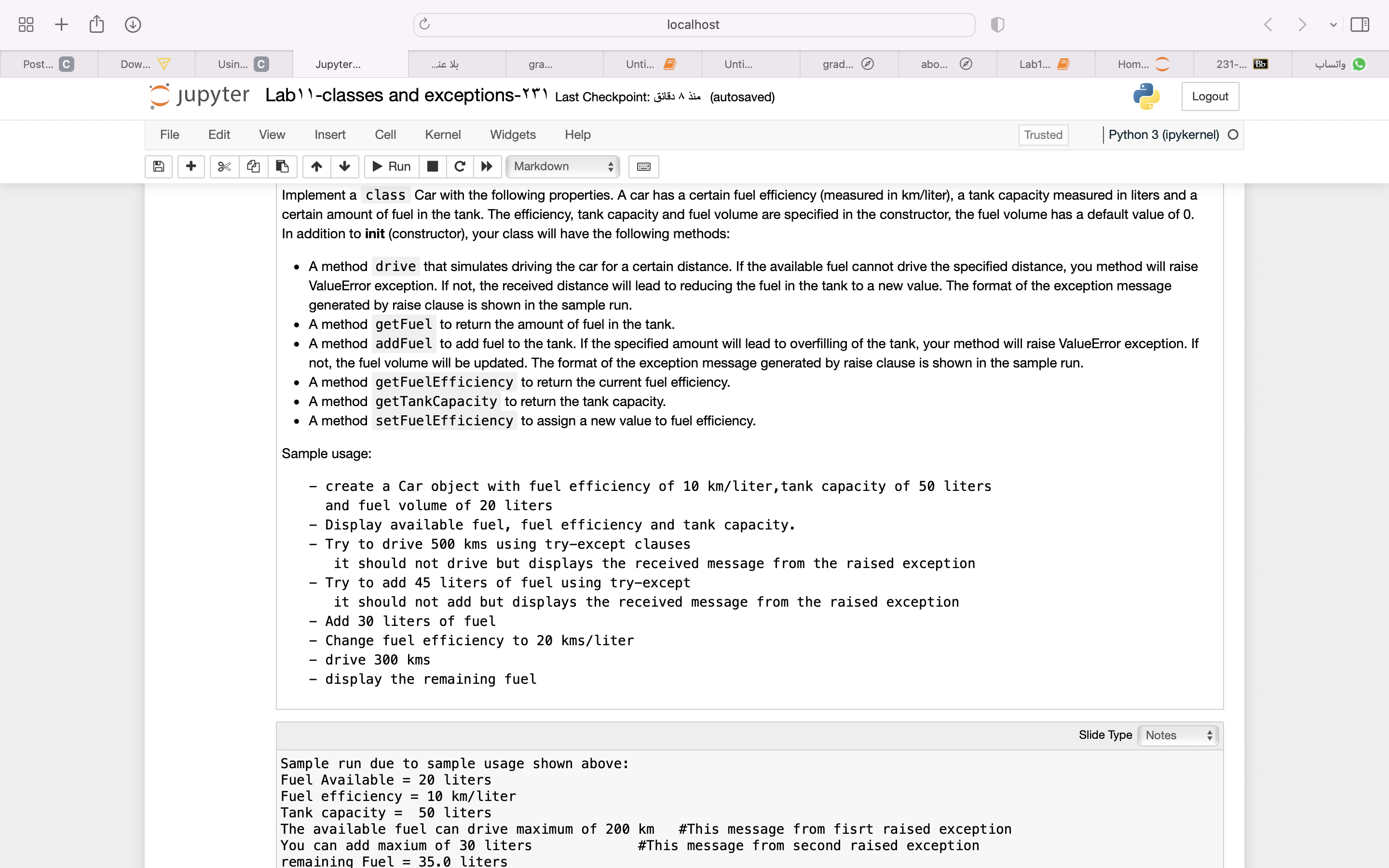Viewport: 1389px width, 868px height.
Task: Insert a new cell below
Action: 191,166
